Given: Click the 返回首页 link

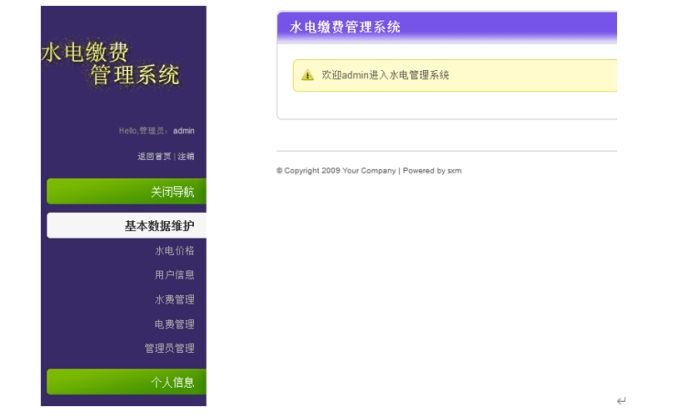Looking at the screenshot, I should [154, 156].
